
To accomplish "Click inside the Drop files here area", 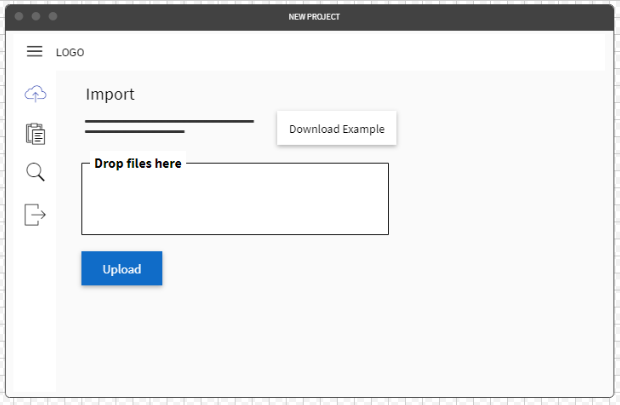I will coord(235,199).
